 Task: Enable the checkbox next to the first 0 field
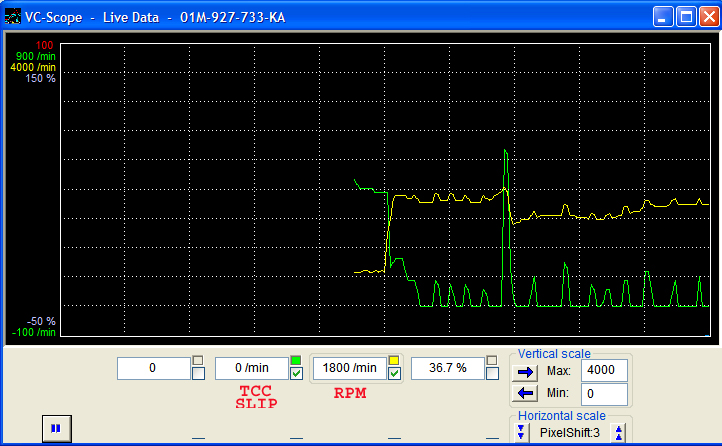(198, 374)
